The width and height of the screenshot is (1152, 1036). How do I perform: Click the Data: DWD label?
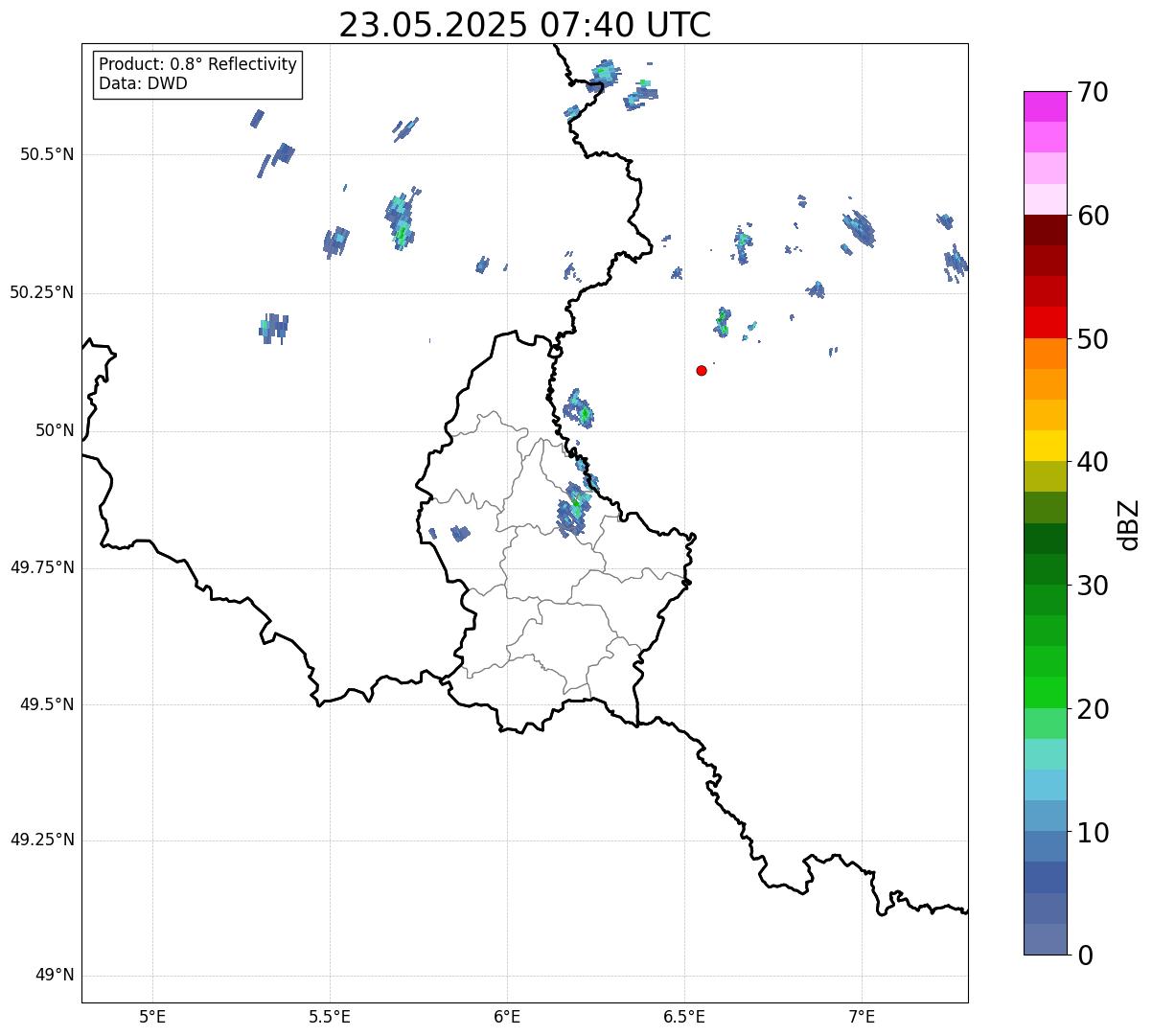click(143, 83)
